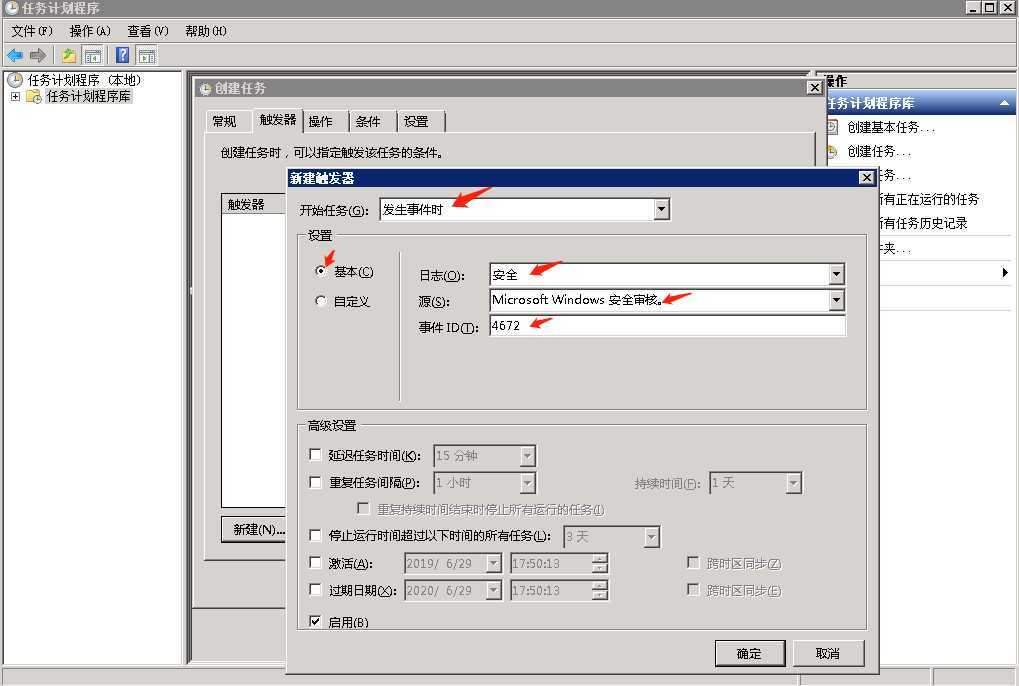Switch to the 触发器 tab
Viewport: 1019px width, 686px height.
pos(277,120)
